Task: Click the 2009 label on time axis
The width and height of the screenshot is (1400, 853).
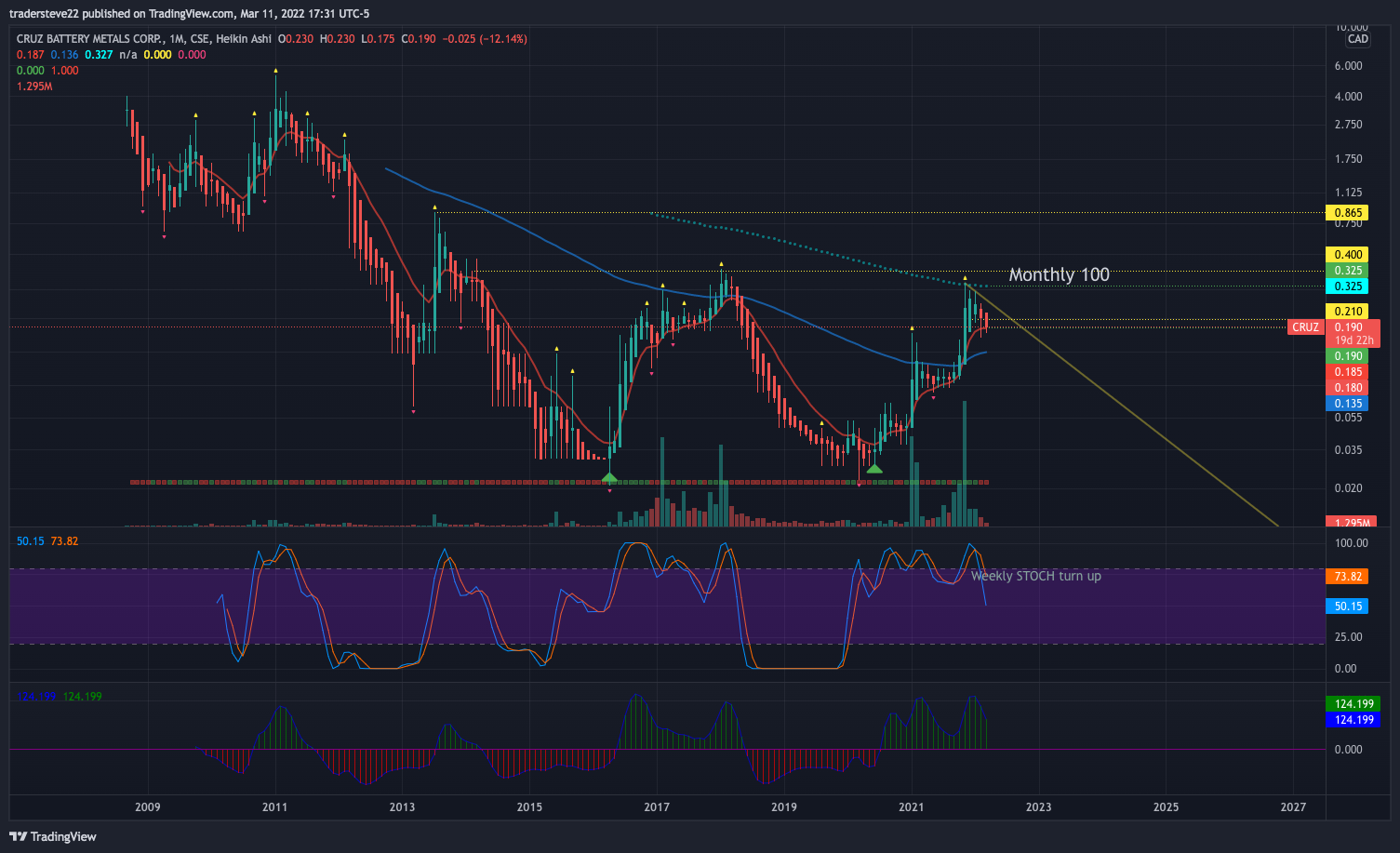Action: tap(148, 806)
